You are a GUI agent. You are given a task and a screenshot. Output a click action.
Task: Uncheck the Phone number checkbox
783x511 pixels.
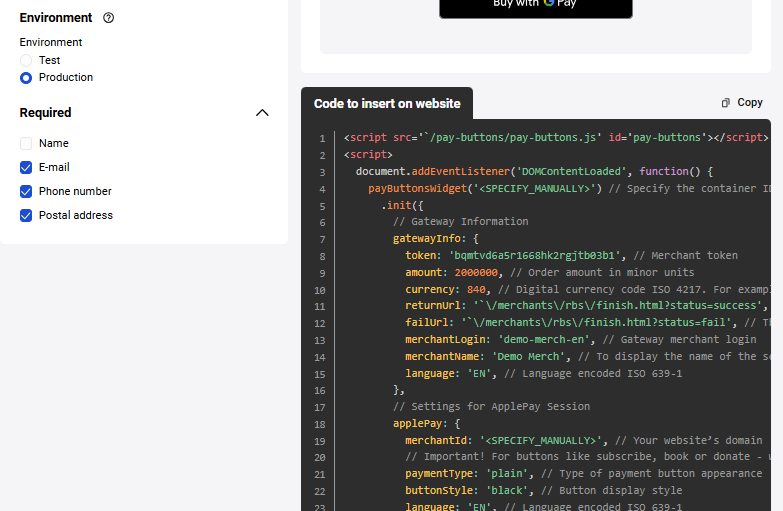(26, 192)
